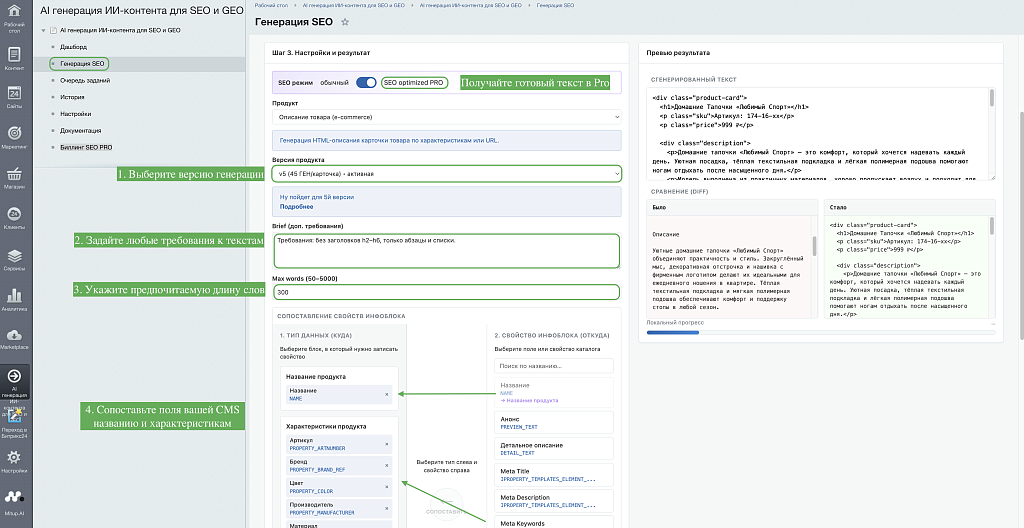This screenshot has width=1024, height=528.
Task: Click the Подробнее link
Action: tap(296, 206)
